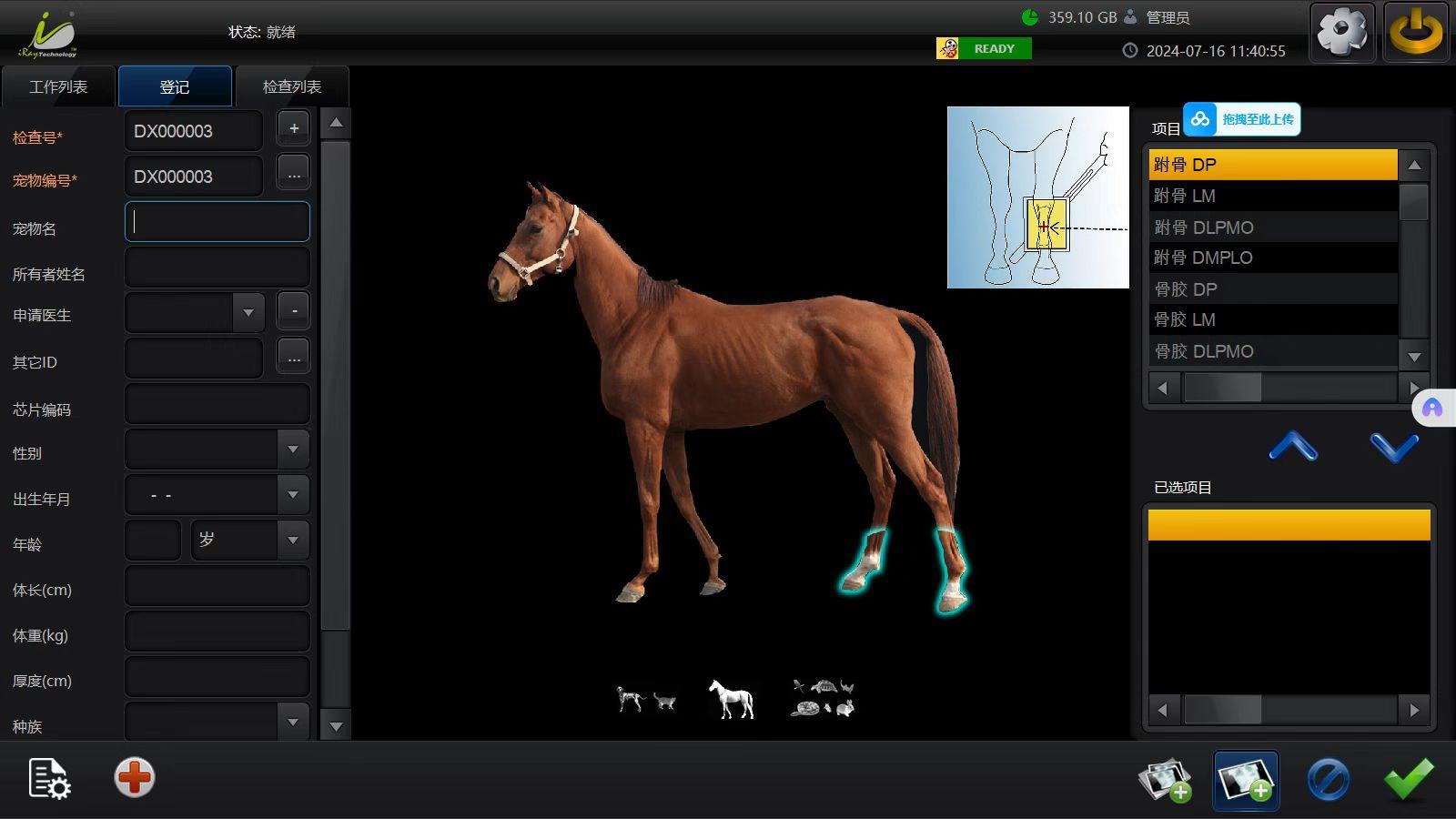
Task: Switch to the 检查列表 tab
Action: 292,86
